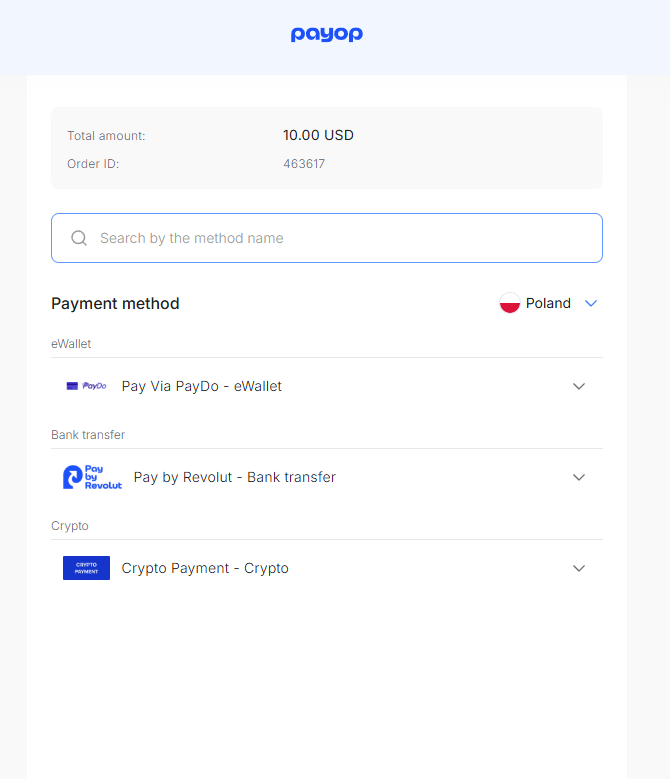Screen dimensions: 670x779
Task: Select Pay by Revolut - Bank transfer
Action: (327, 477)
